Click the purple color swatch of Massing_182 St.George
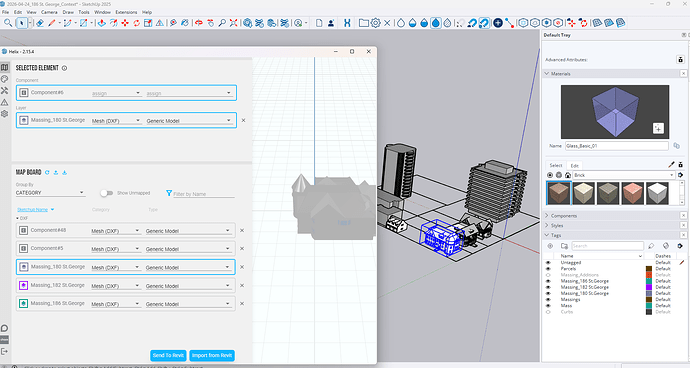This screenshot has height=368, width=690. (x=649, y=287)
